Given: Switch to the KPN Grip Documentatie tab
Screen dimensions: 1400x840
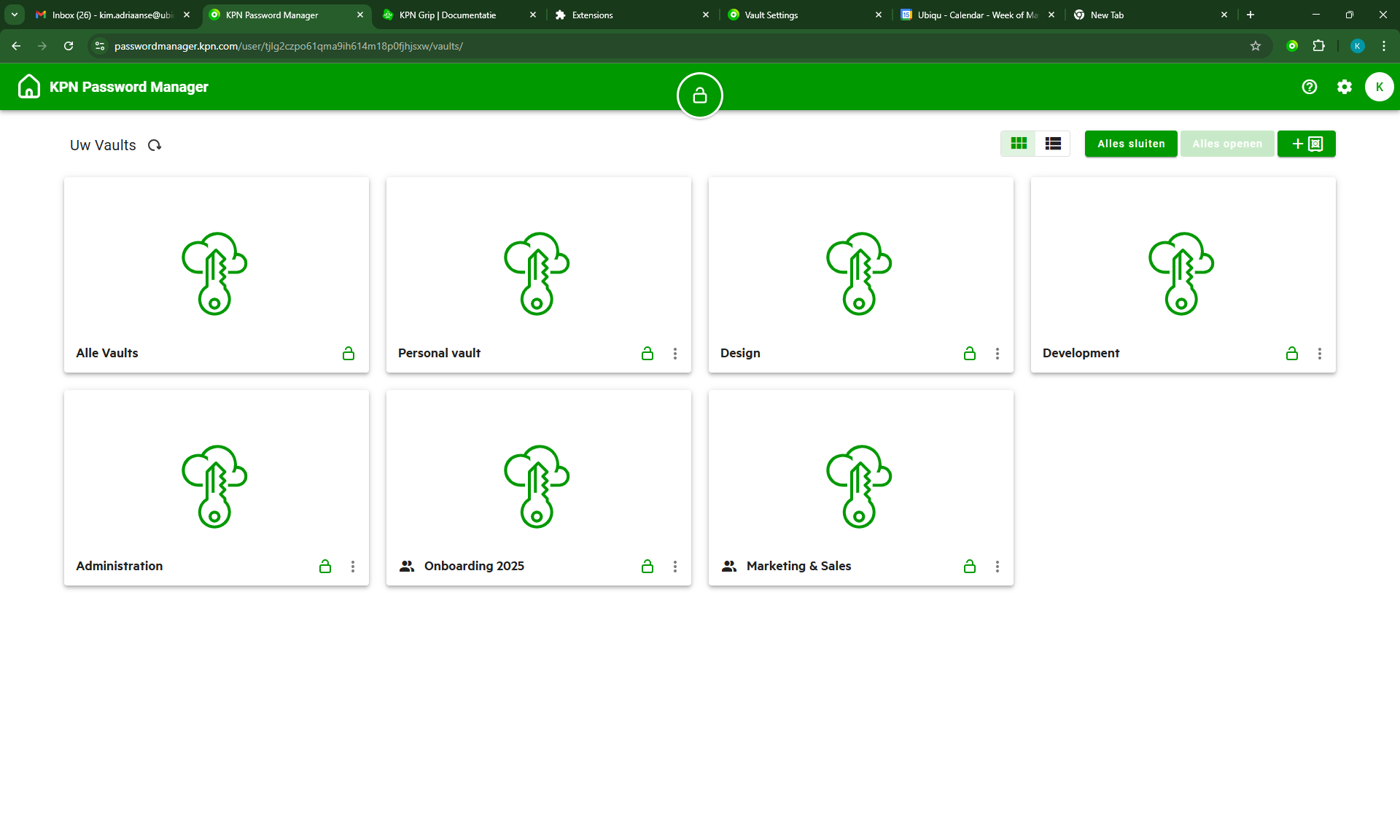Looking at the screenshot, I should click(x=448, y=15).
